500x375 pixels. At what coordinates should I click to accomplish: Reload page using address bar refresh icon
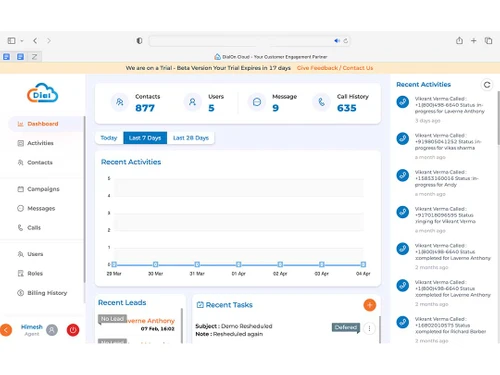[x=346, y=41]
